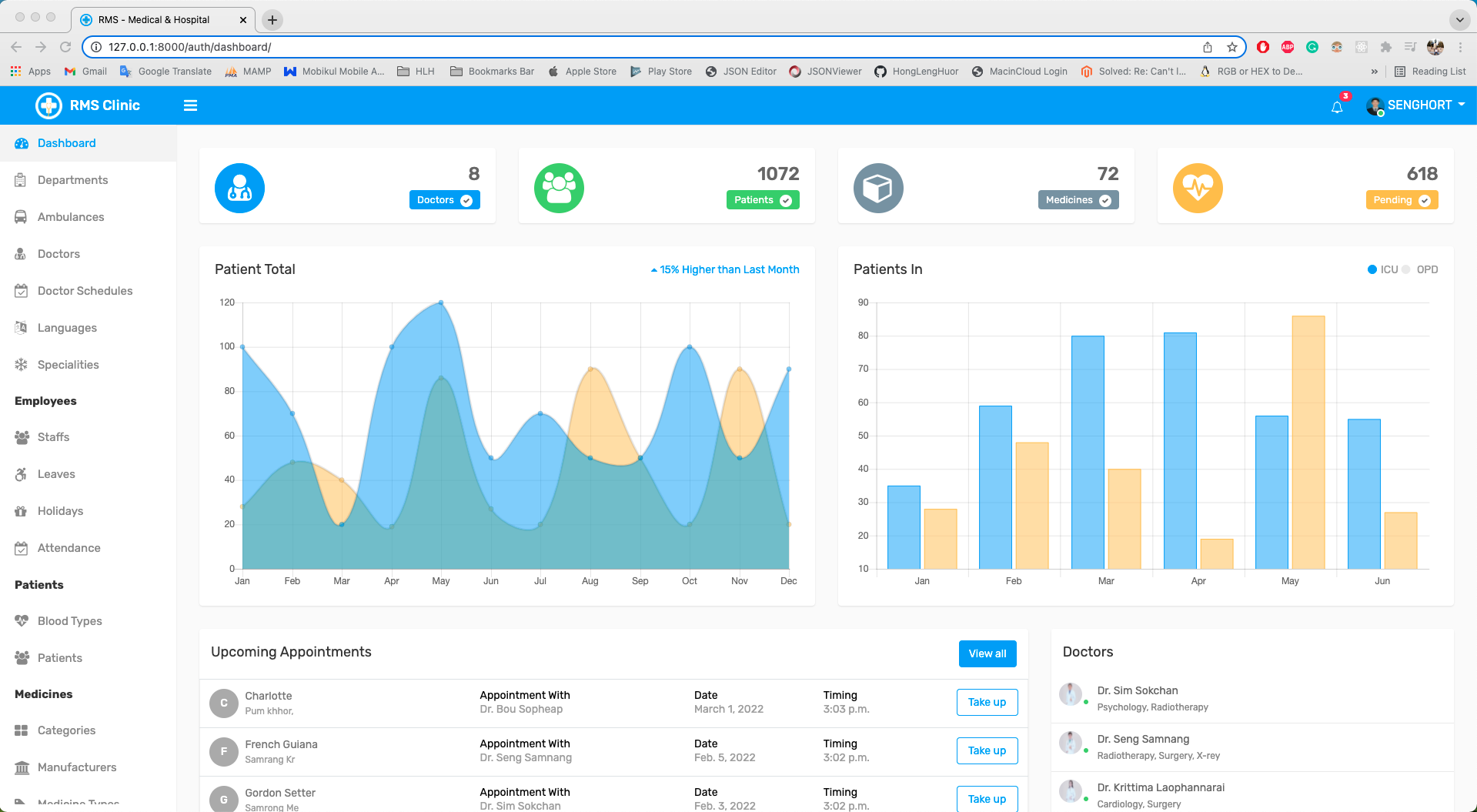Select the OPD radio toggle
Viewport: 1477px width, 812px height.
tap(1408, 269)
